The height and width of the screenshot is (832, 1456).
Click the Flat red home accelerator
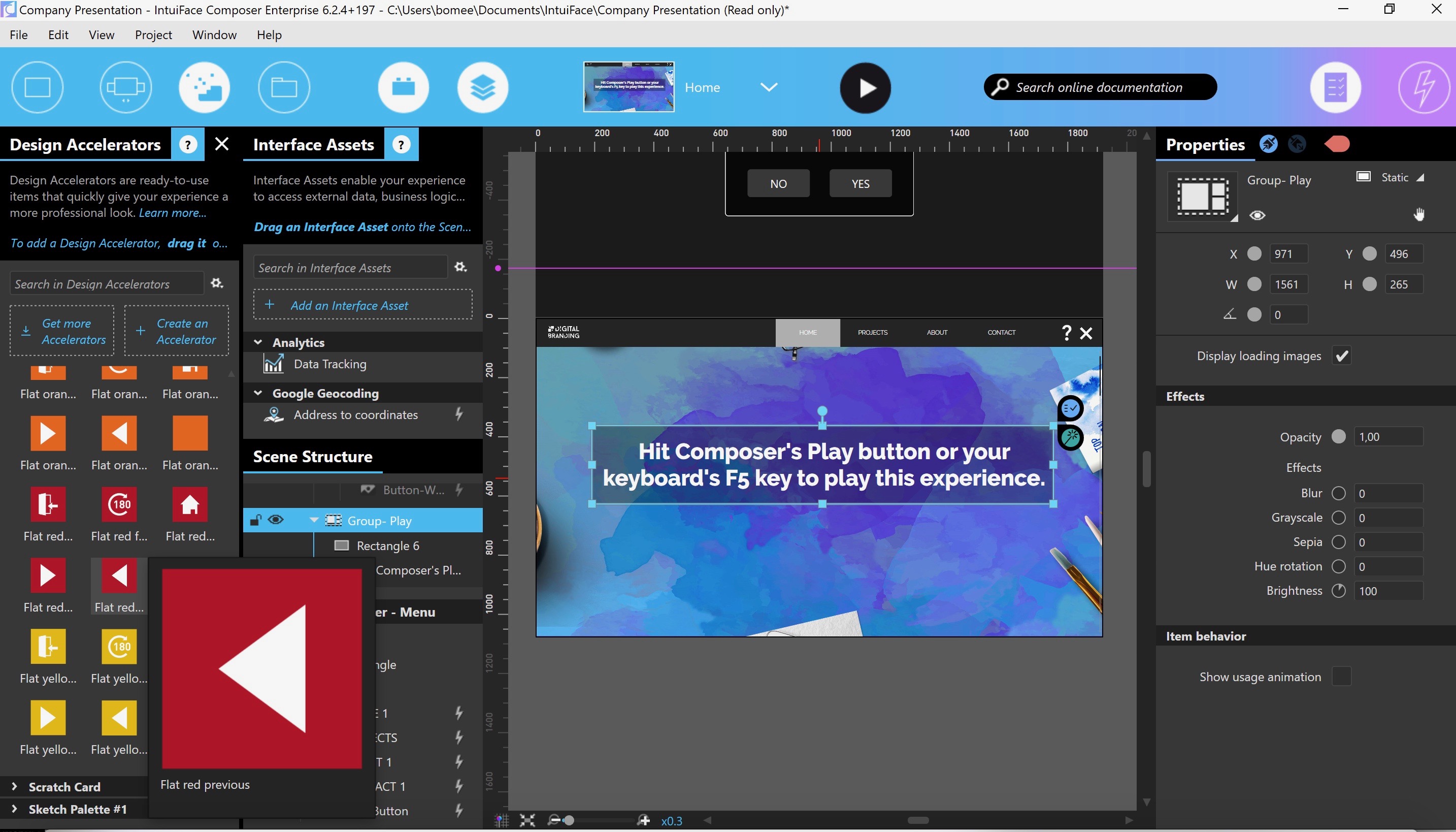[x=189, y=504]
